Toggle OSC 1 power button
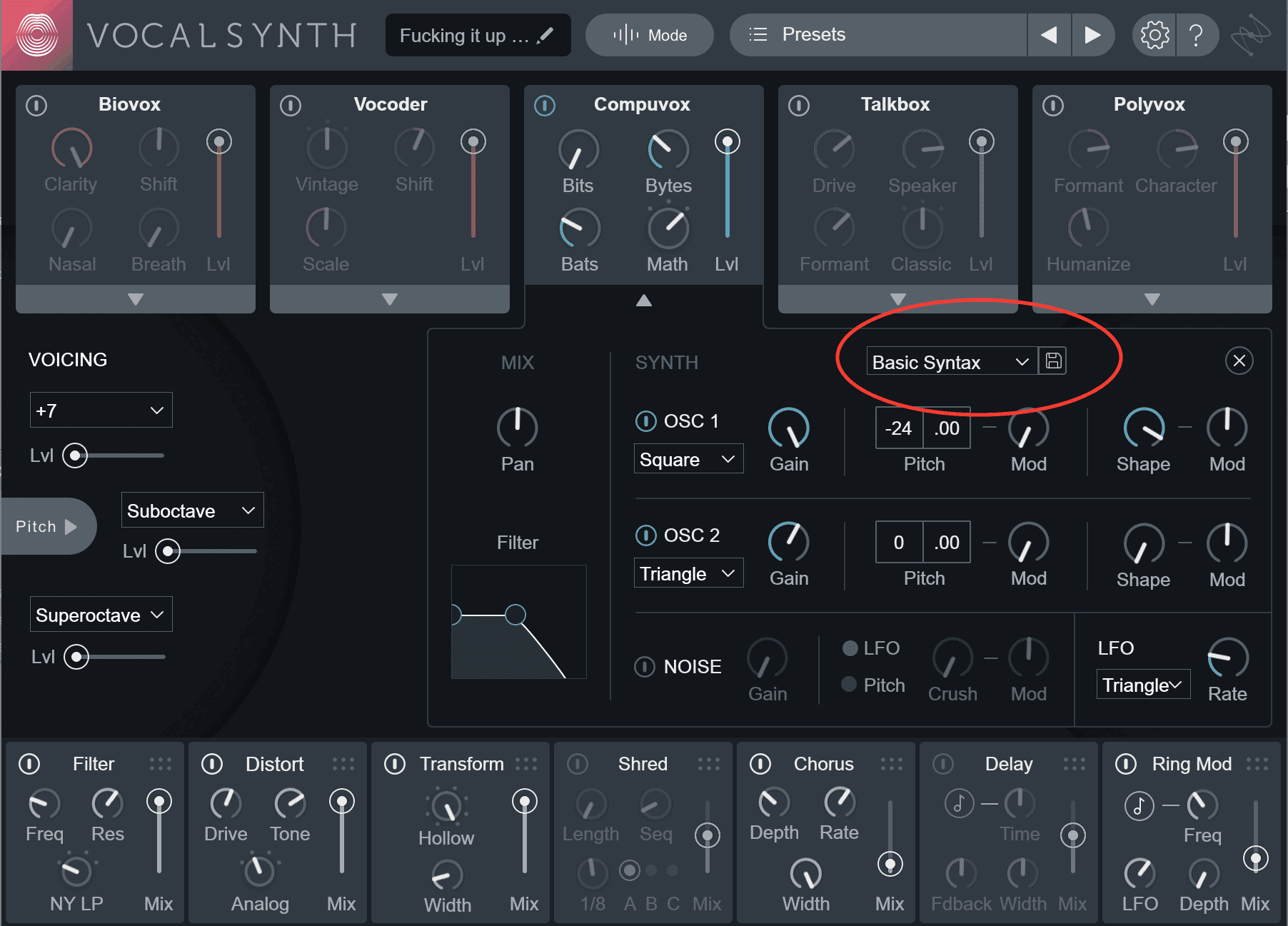The height and width of the screenshot is (926, 1288). [x=646, y=421]
